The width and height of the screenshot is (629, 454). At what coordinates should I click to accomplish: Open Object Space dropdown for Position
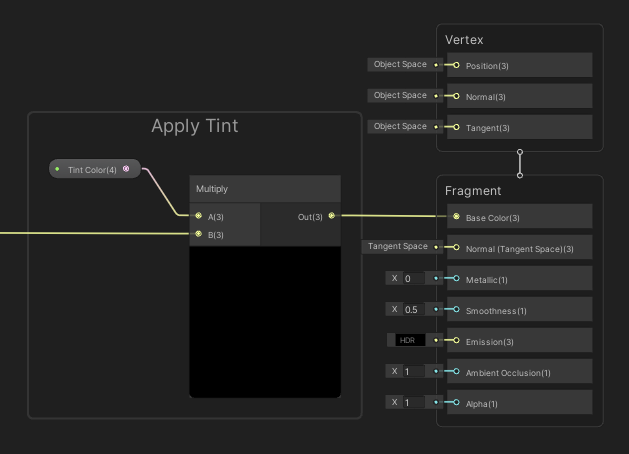tap(400, 65)
